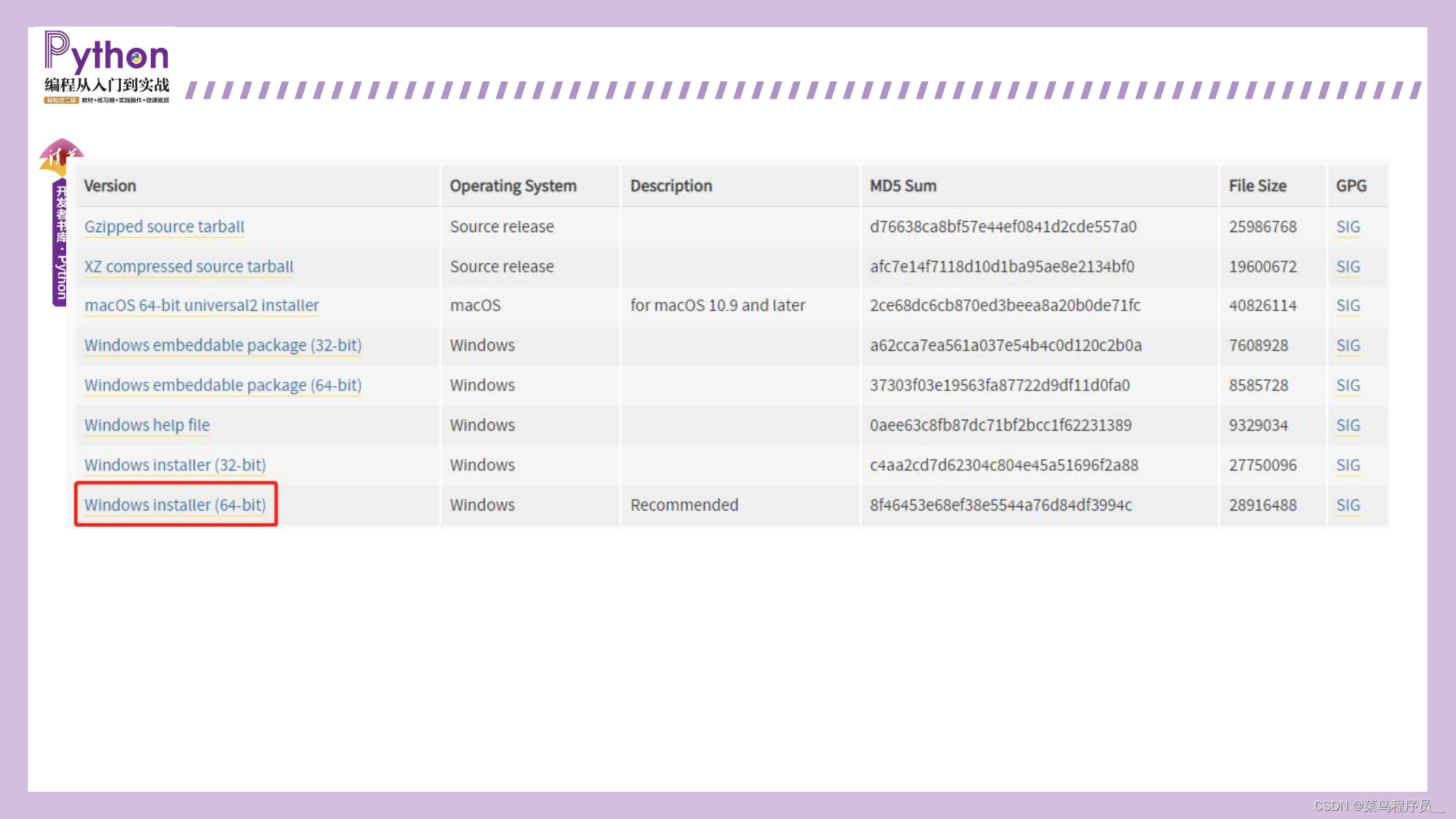Click the Recommended description cell
Viewport: 1456px width, 819px height.
pyautogui.click(x=684, y=505)
